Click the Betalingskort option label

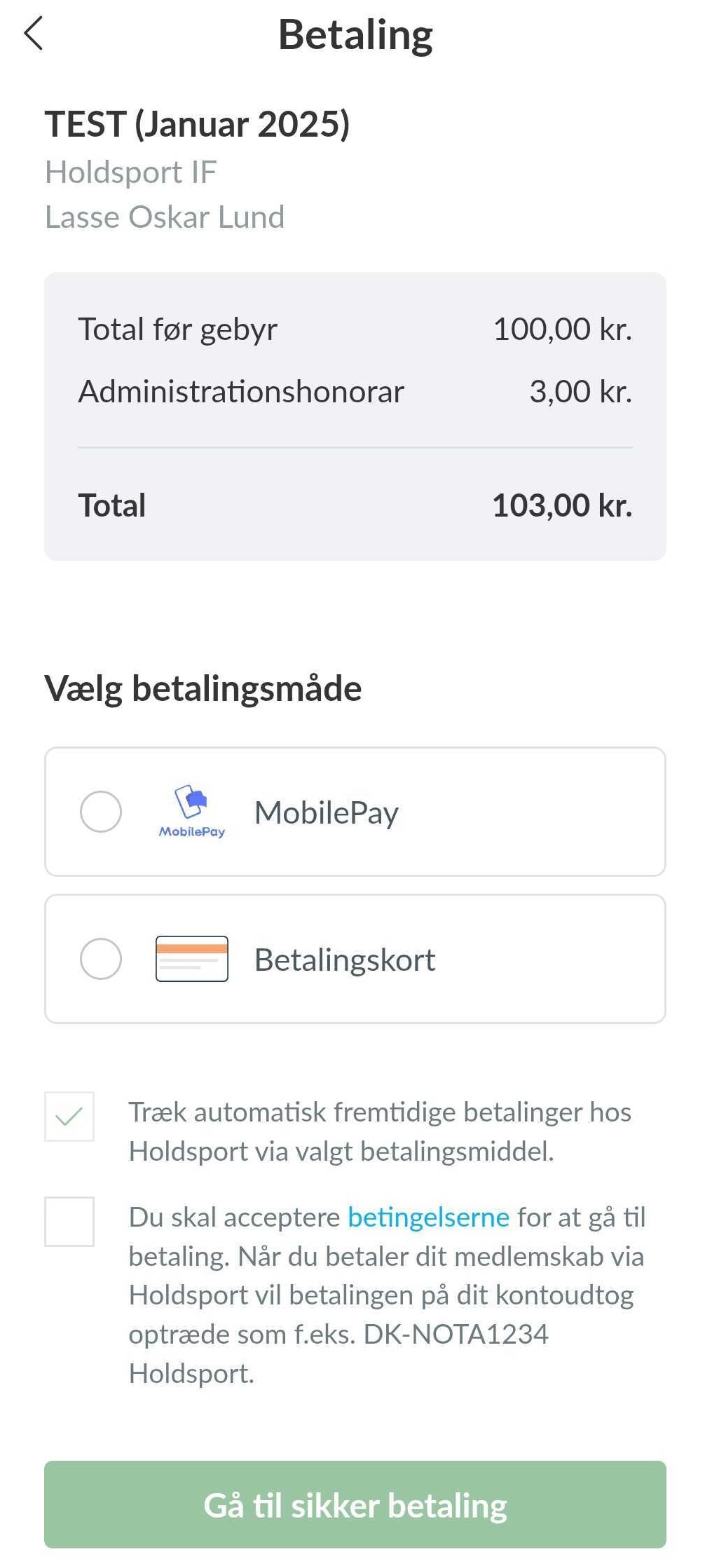[x=345, y=960]
